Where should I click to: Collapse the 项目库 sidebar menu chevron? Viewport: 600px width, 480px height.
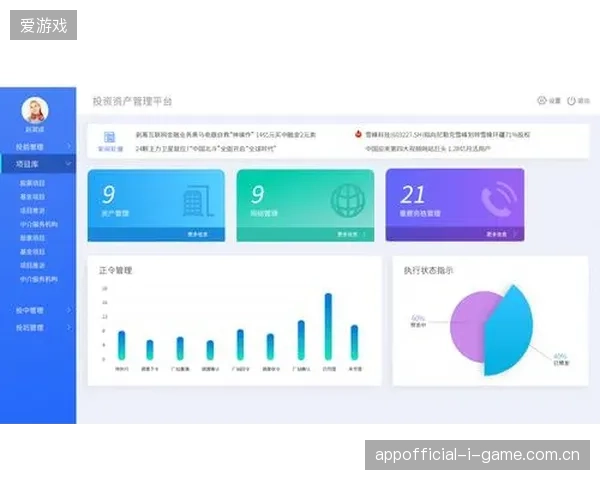tap(68, 164)
